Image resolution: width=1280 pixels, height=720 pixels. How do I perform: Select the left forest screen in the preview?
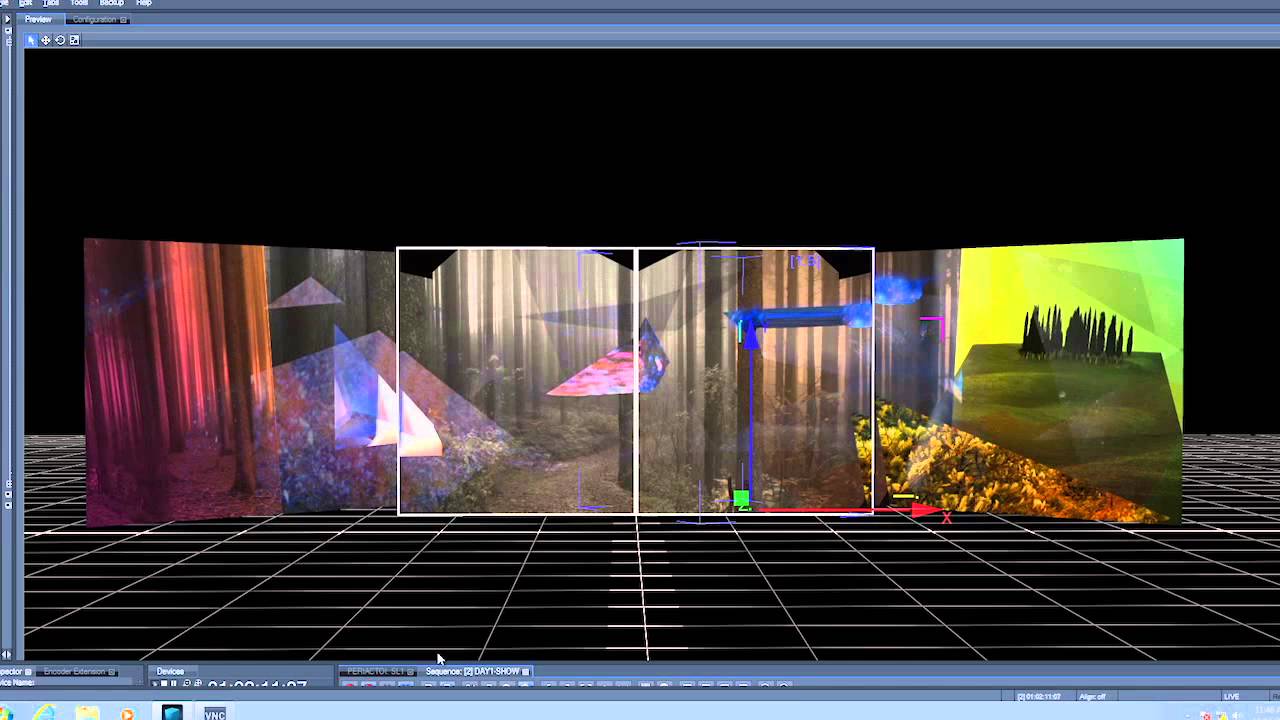pos(240,380)
